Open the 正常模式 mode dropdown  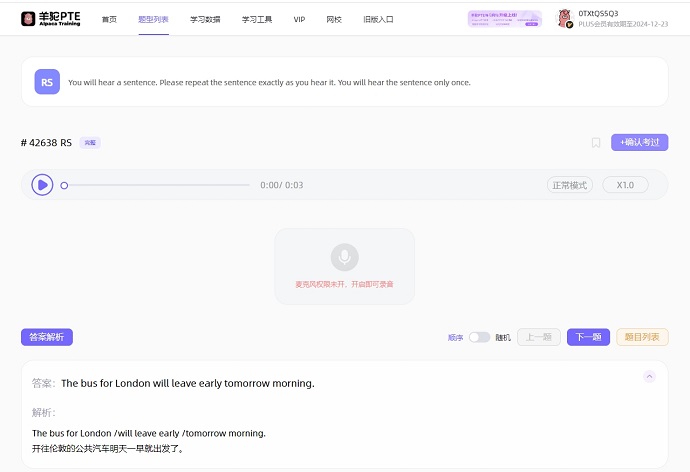click(570, 185)
